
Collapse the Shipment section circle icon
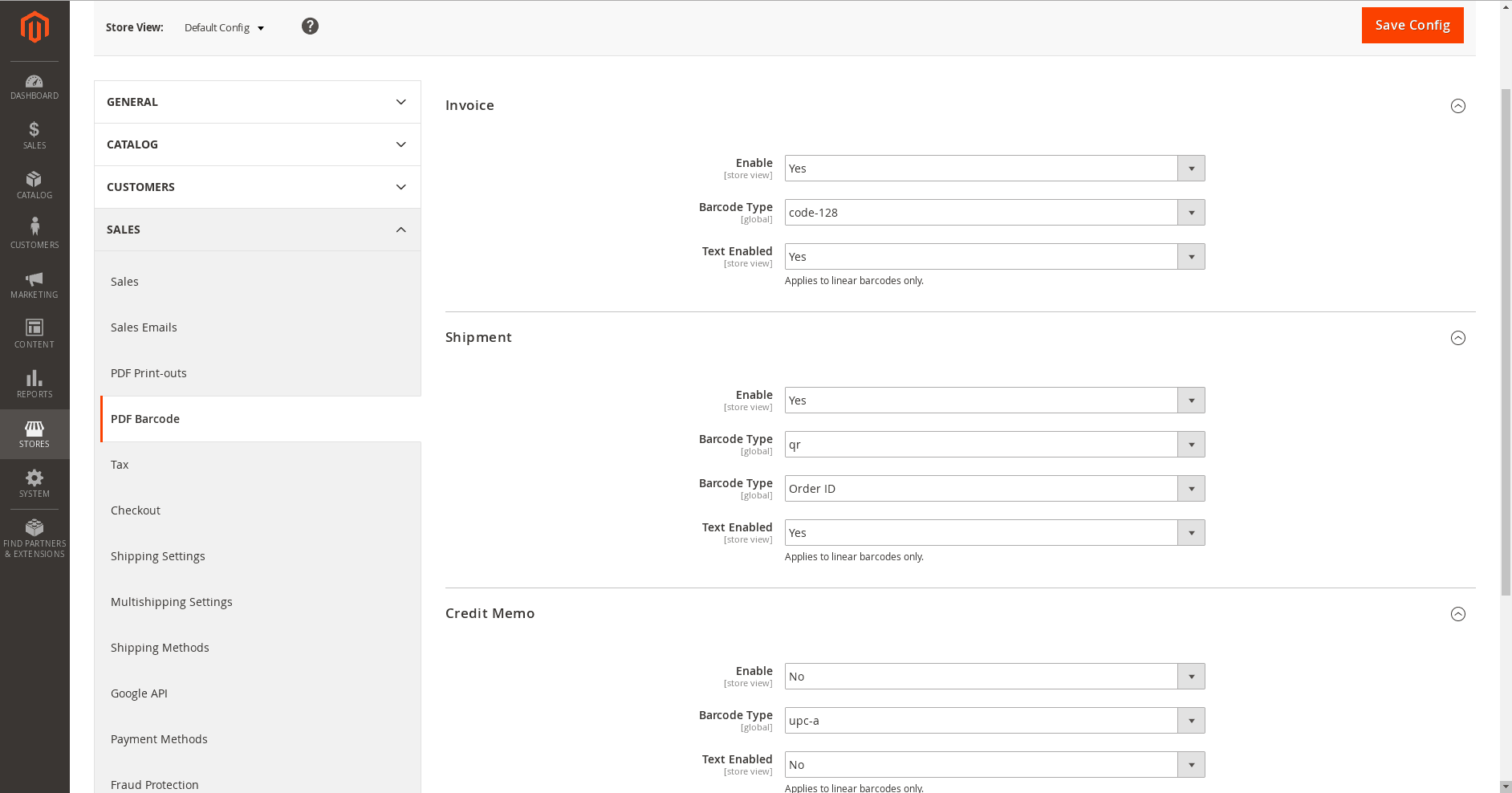(1458, 338)
